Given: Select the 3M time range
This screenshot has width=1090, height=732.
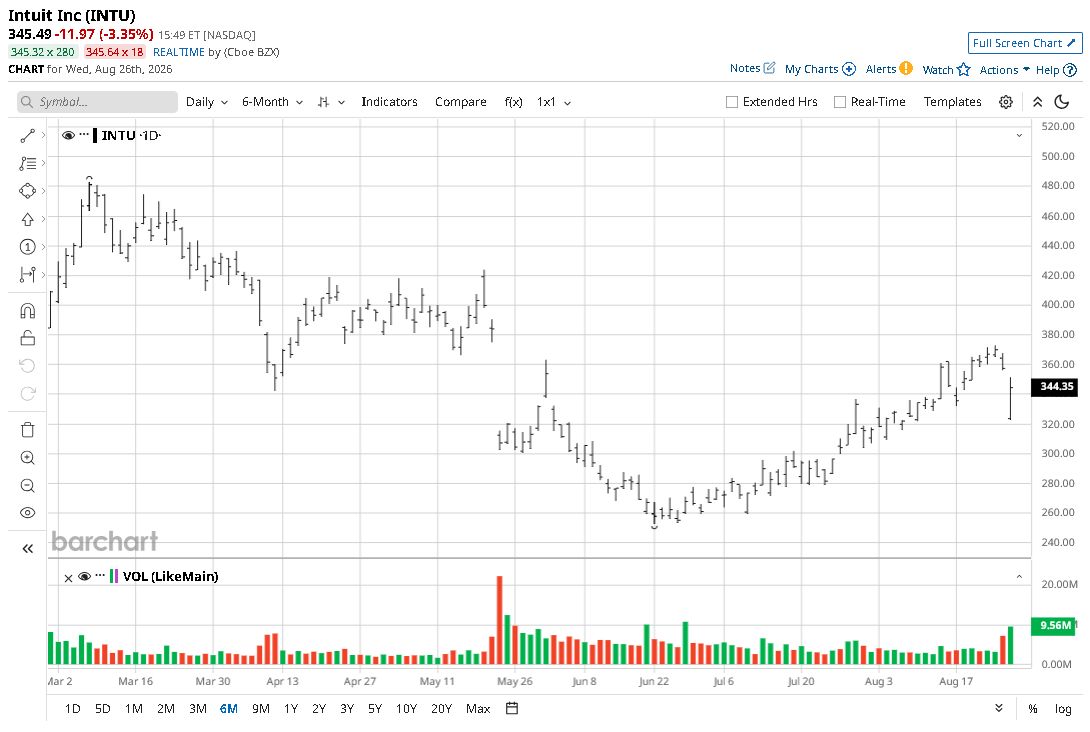Looking at the screenshot, I should [x=198, y=709].
